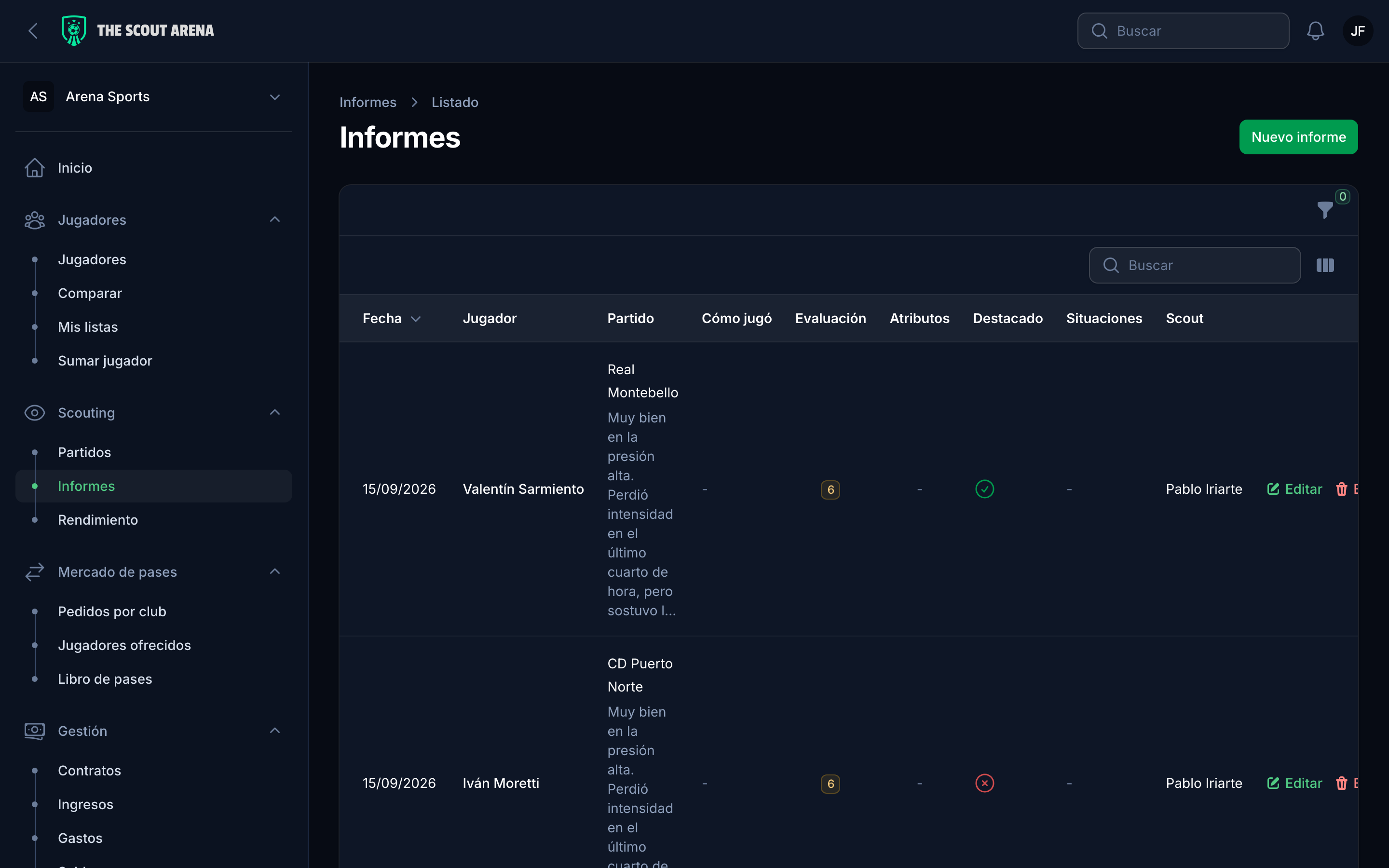Open Gastos under Gestión

point(154,838)
